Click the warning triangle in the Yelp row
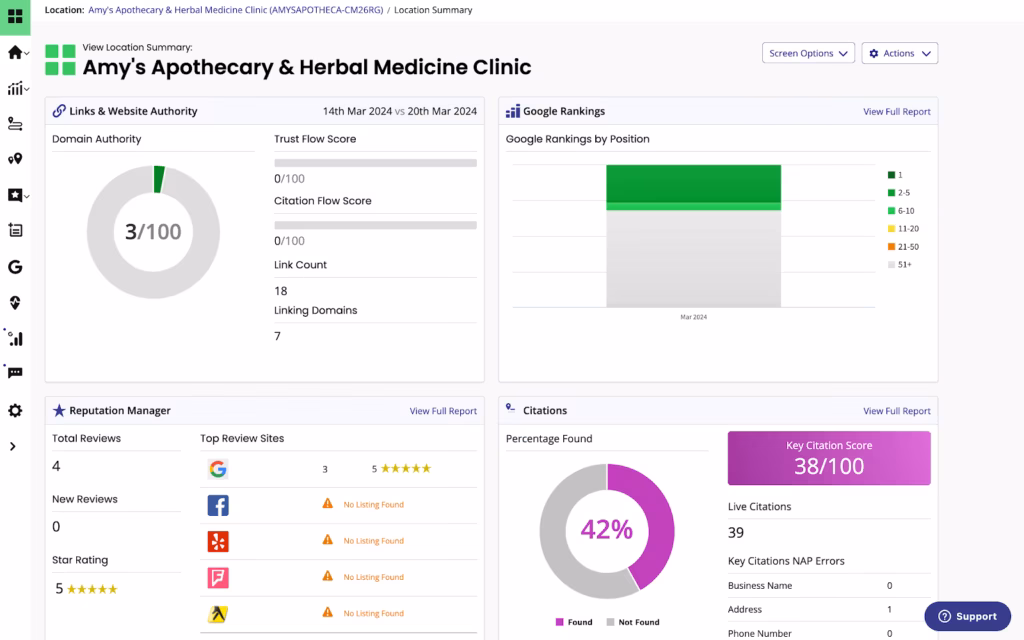1024x640 pixels. 328,540
